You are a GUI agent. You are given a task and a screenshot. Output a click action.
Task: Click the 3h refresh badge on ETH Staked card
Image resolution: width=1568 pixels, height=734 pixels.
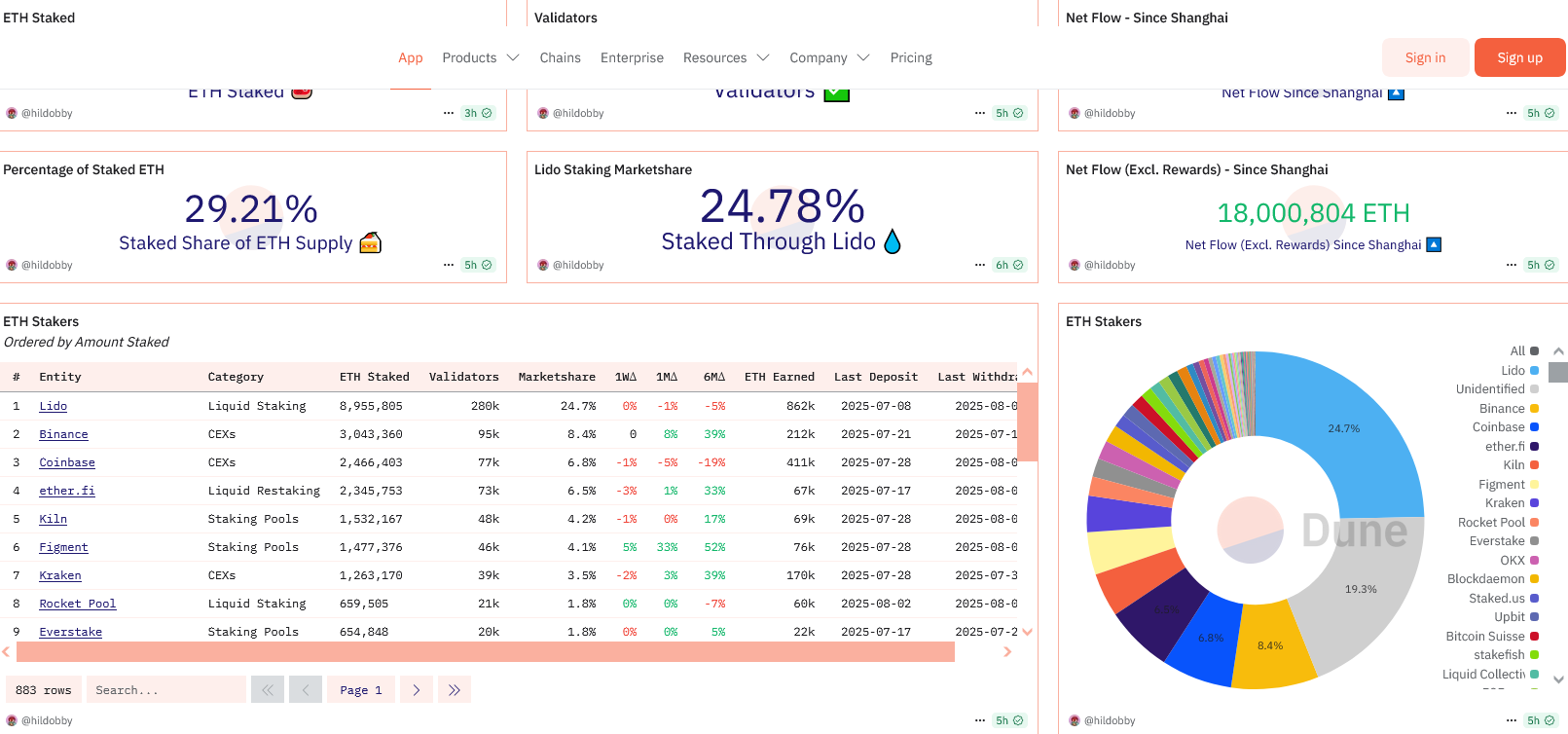tap(478, 113)
